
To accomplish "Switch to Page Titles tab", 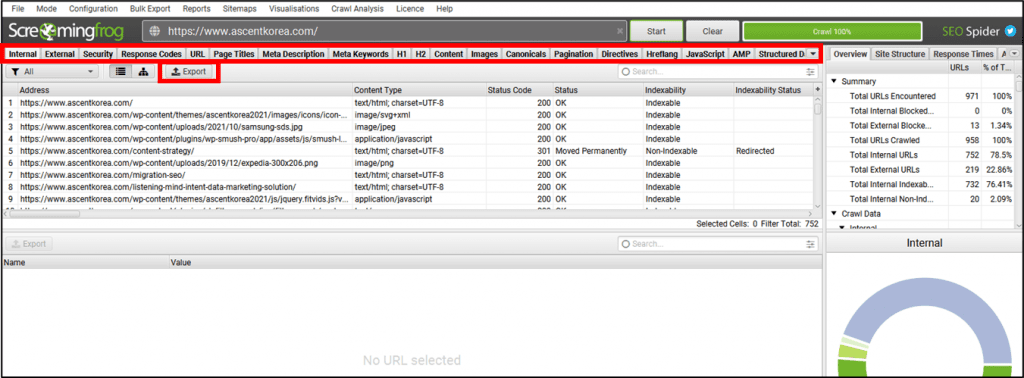I will [x=233, y=54].
